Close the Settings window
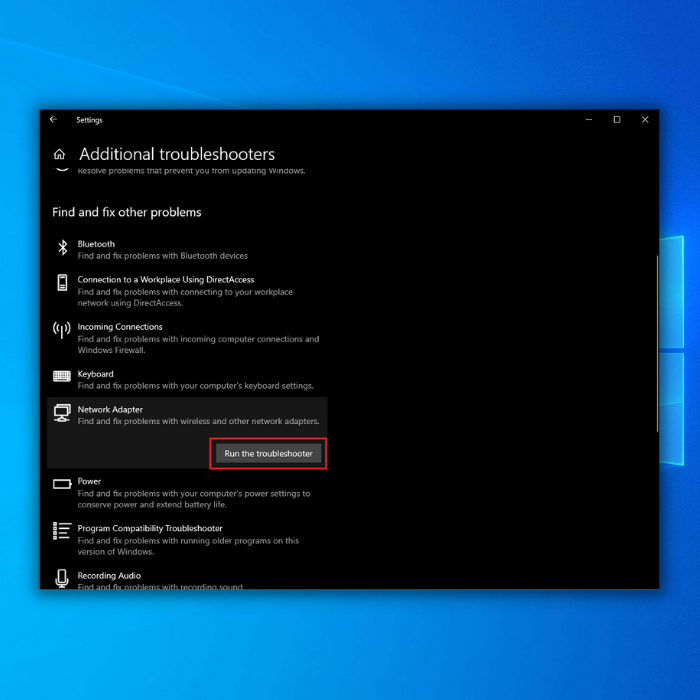Image resolution: width=700 pixels, height=700 pixels. pyautogui.click(x=645, y=120)
